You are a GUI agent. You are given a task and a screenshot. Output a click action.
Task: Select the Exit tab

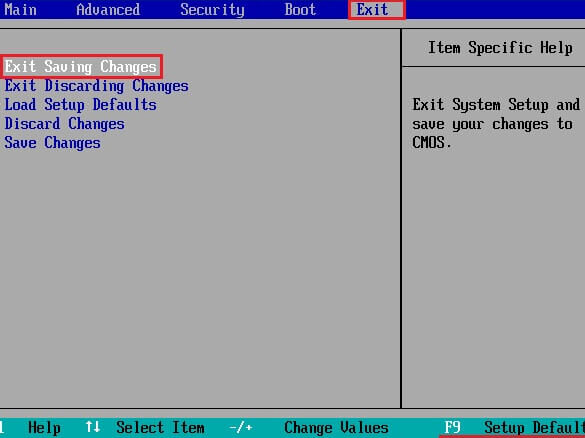coord(372,9)
